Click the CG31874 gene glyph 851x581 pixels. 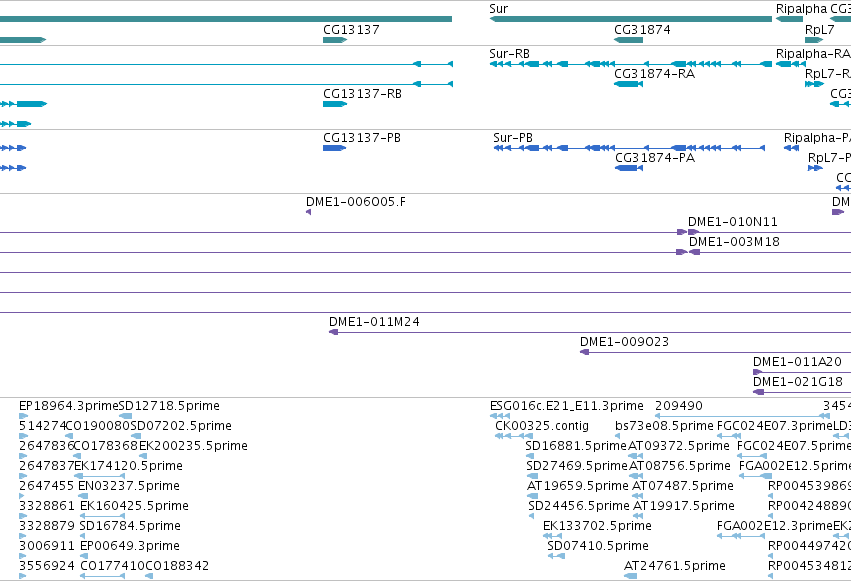628,40
